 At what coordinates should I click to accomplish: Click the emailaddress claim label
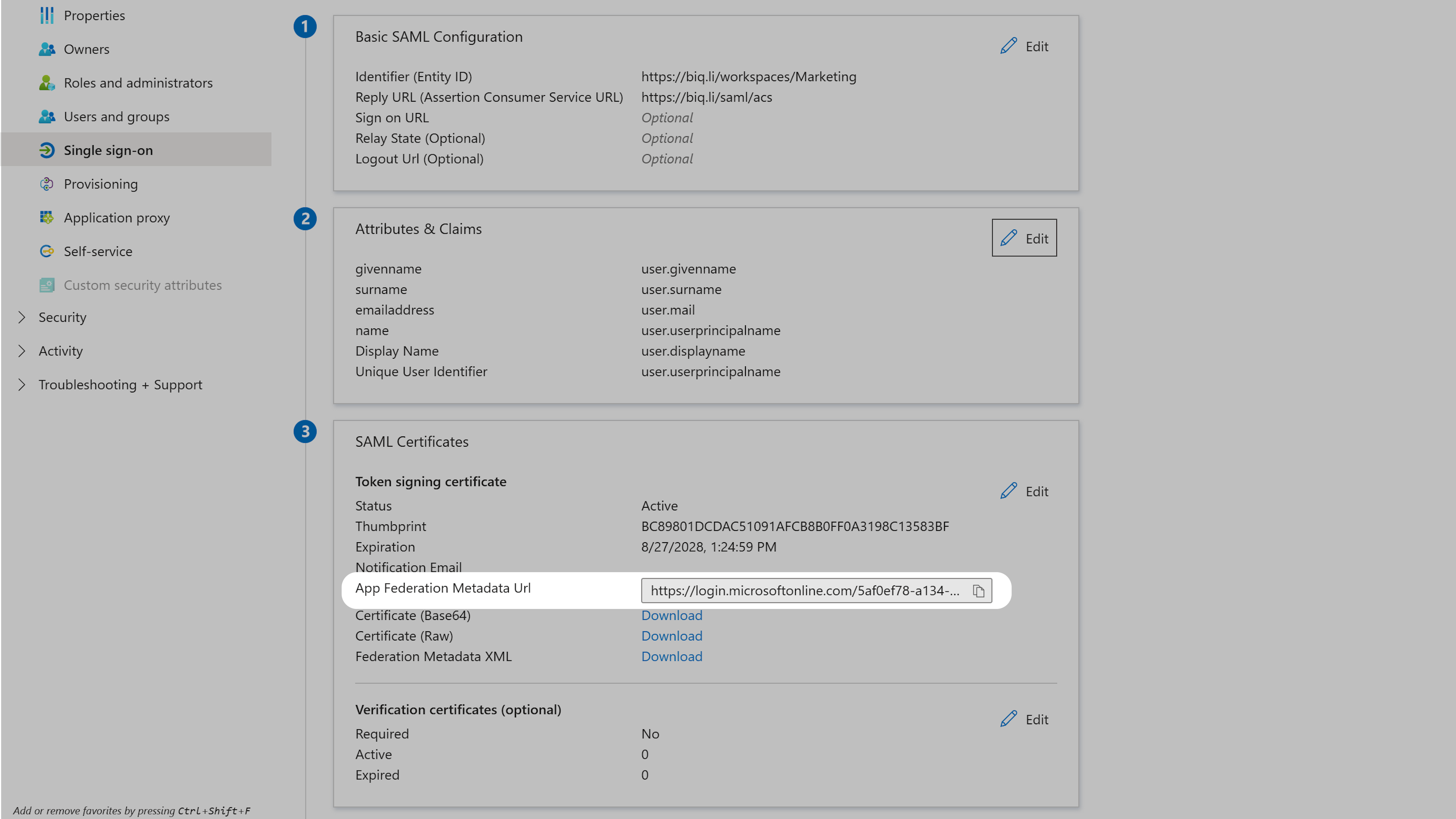coord(394,310)
